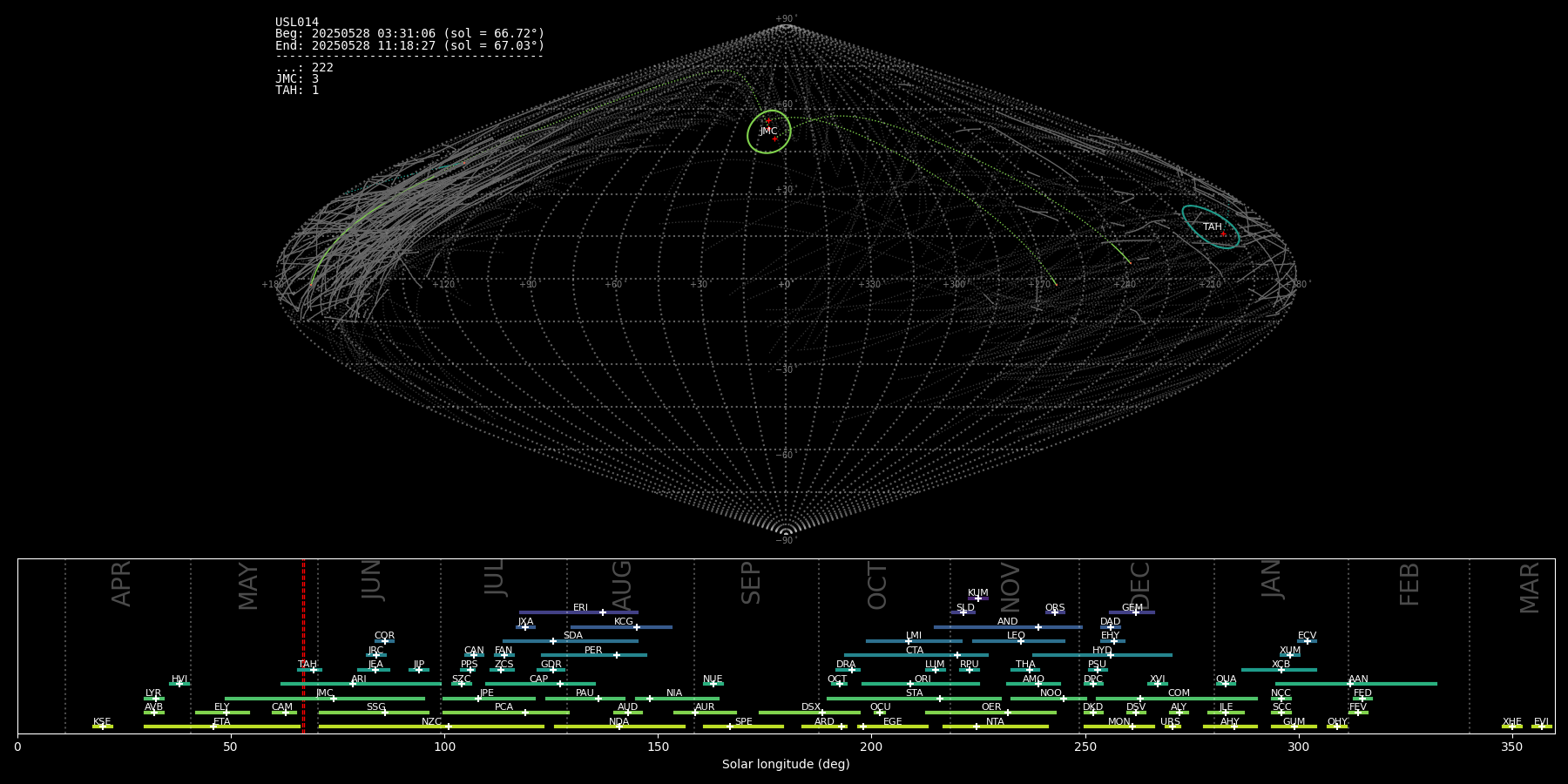Click the JUN month label in timeline
Viewport: 1568px width, 784px height.
tap(372, 580)
